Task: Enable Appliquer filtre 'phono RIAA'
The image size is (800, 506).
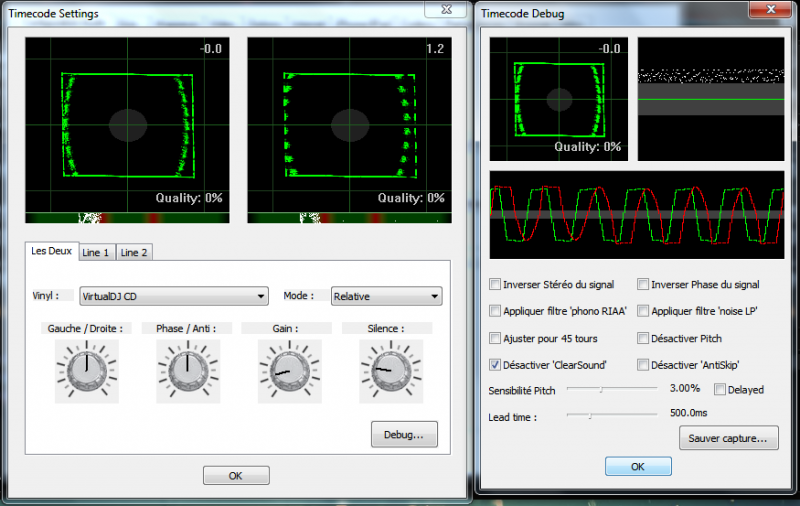Action: point(496,311)
